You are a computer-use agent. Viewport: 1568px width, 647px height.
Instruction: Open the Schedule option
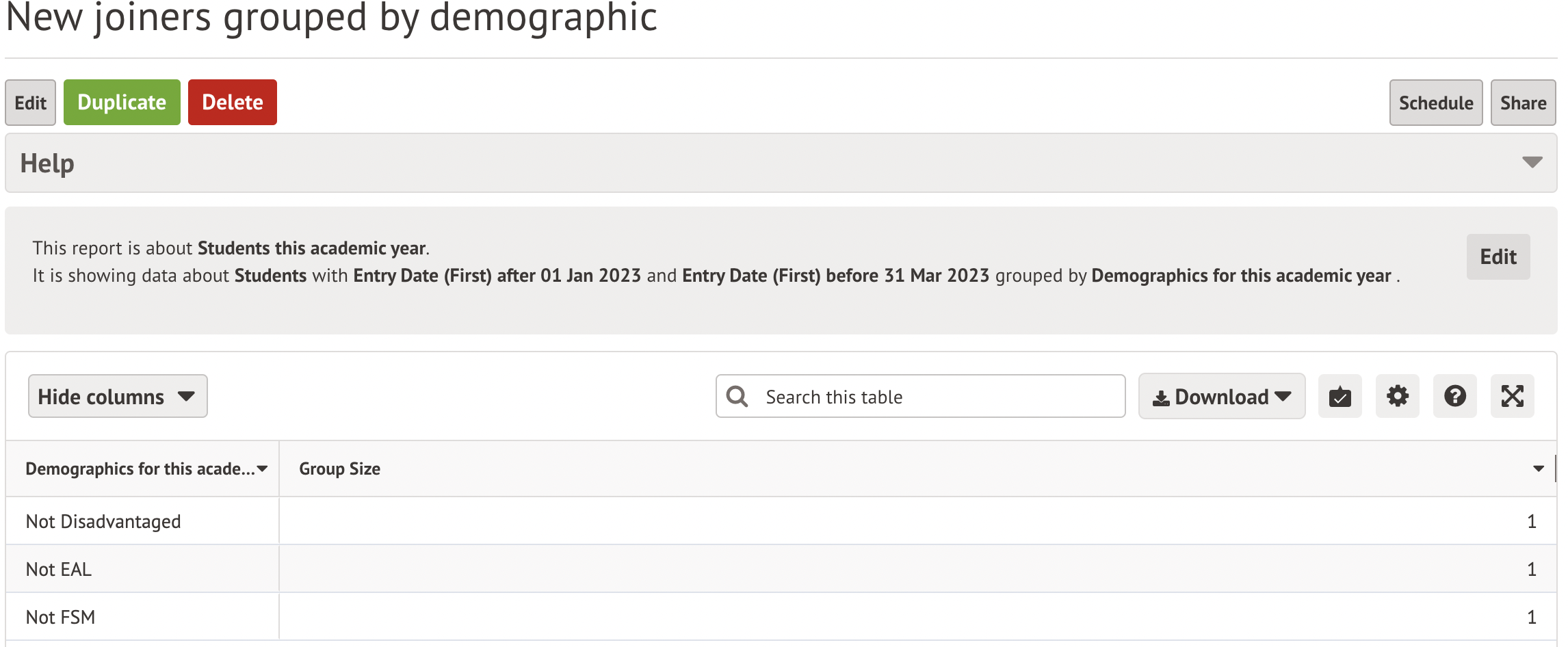pyautogui.click(x=1435, y=103)
